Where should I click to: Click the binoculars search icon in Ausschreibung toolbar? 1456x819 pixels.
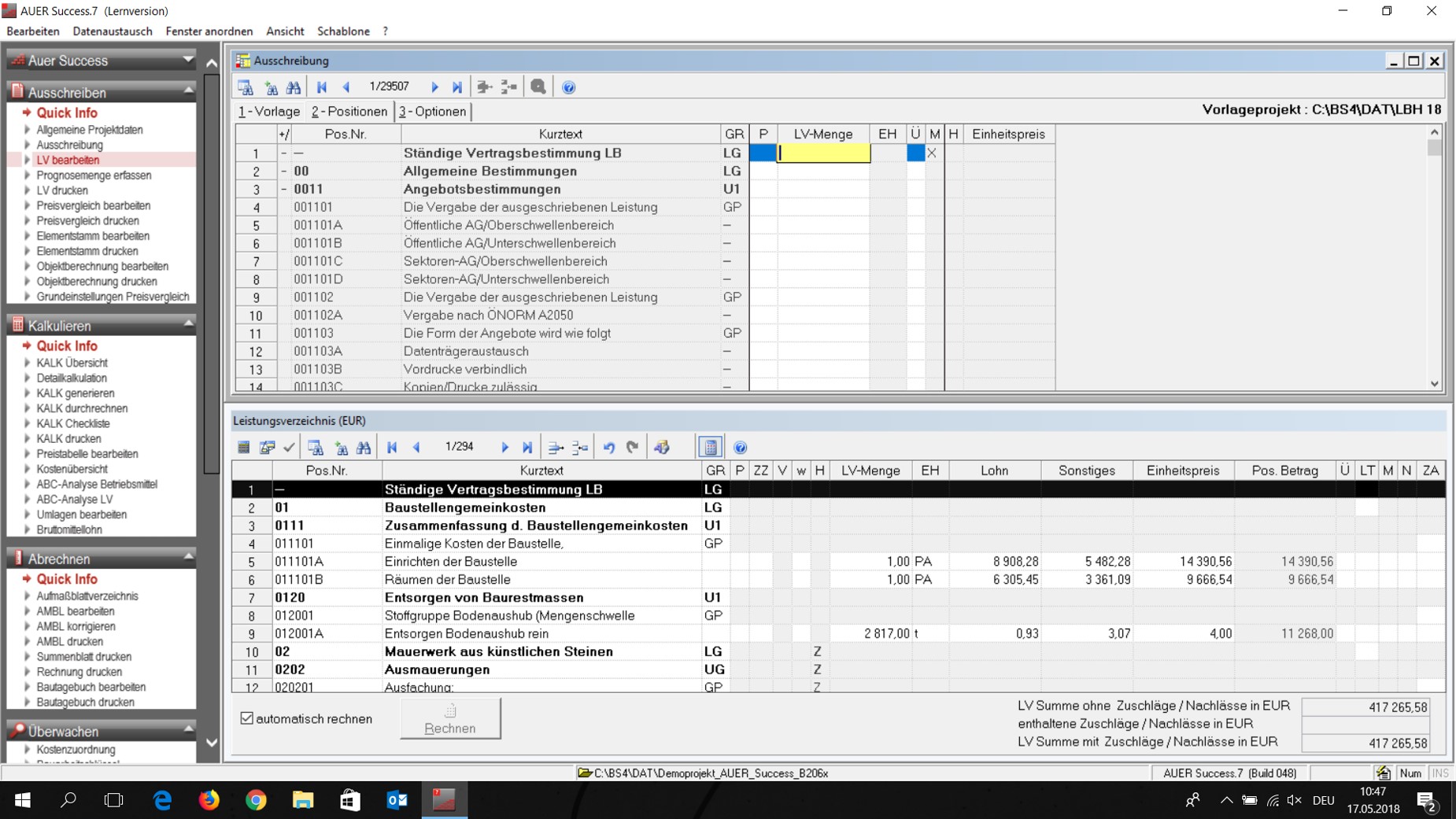[294, 87]
